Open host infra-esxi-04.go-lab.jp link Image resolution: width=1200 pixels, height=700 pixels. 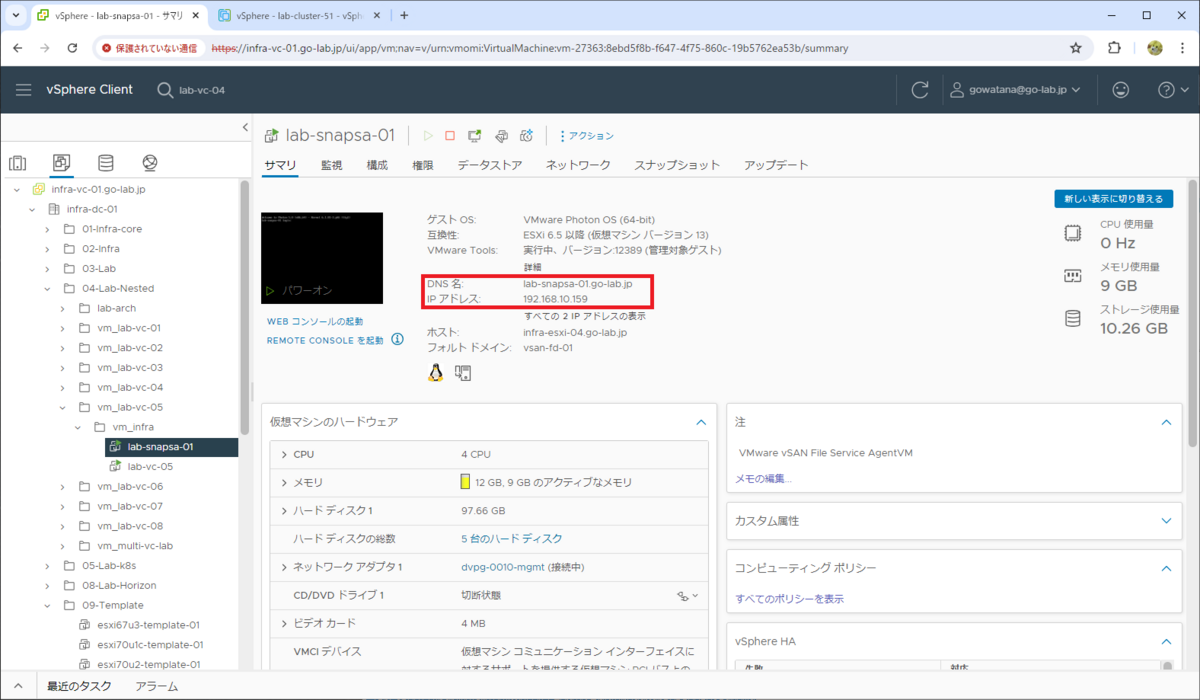(x=575, y=332)
